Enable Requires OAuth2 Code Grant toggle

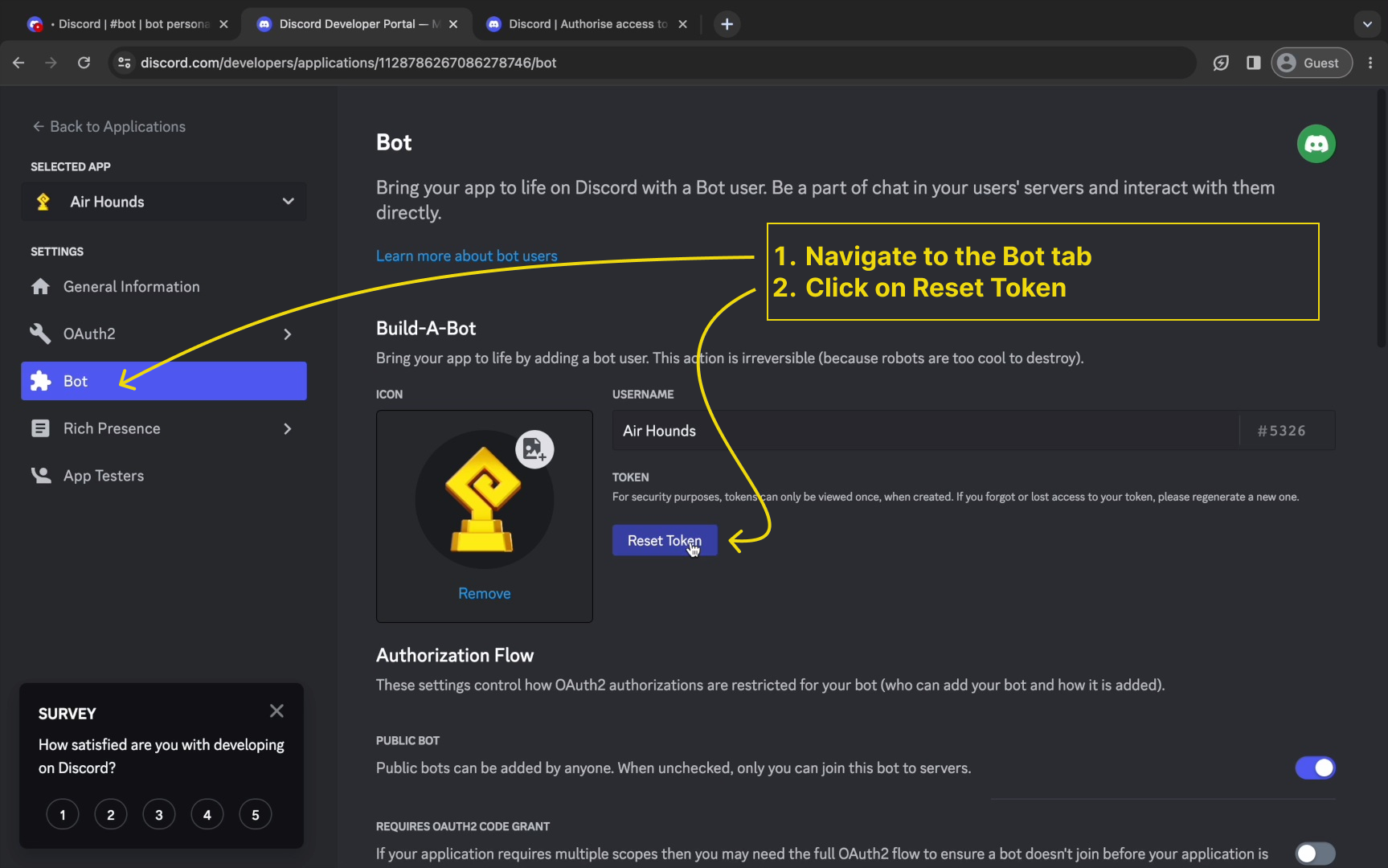coord(1315,853)
